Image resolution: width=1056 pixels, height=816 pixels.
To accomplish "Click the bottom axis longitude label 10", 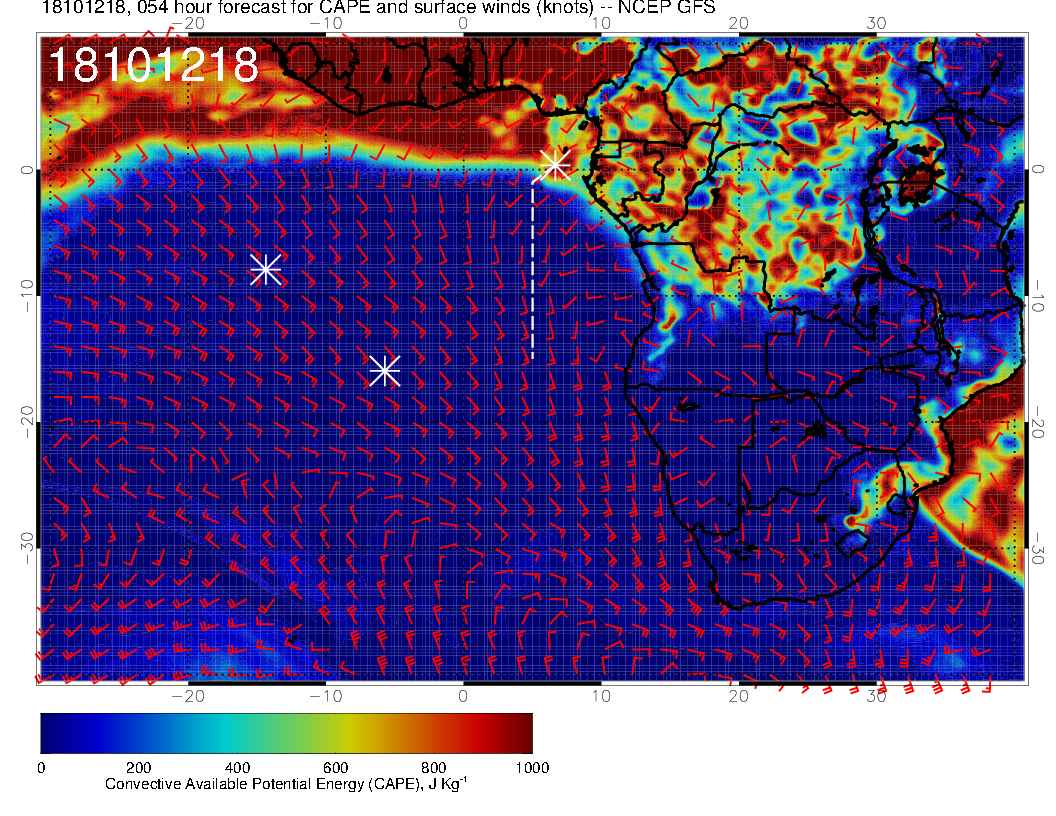I will tap(601, 696).
